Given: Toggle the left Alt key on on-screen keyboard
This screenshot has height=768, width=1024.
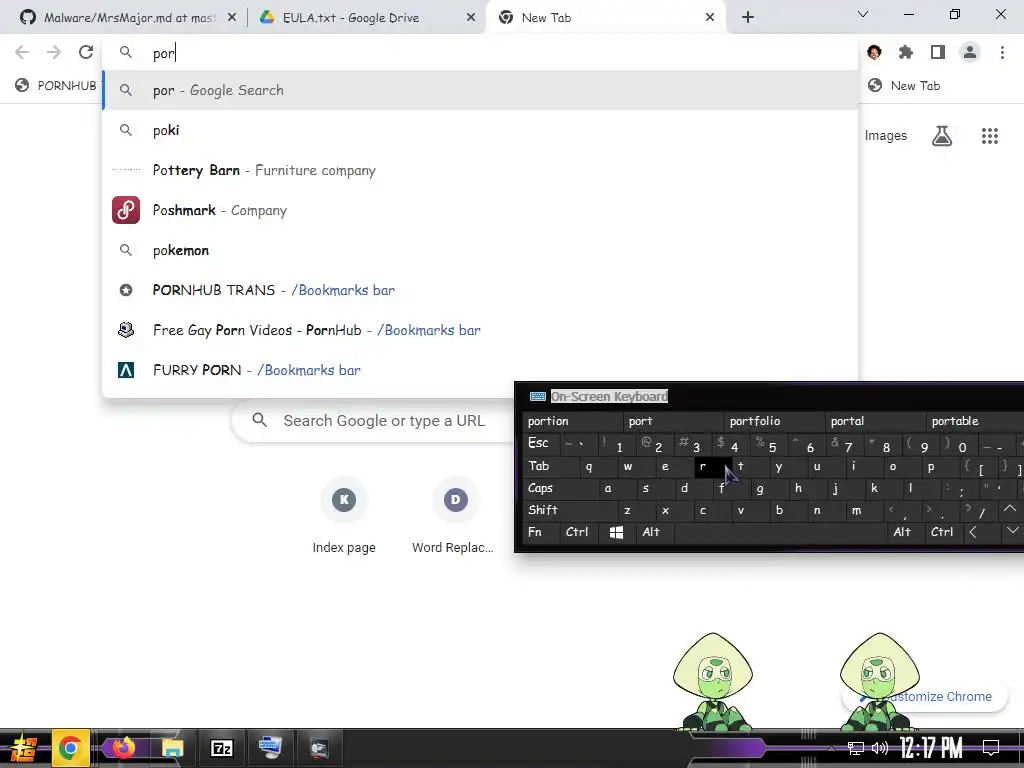Looking at the screenshot, I should 654,532.
